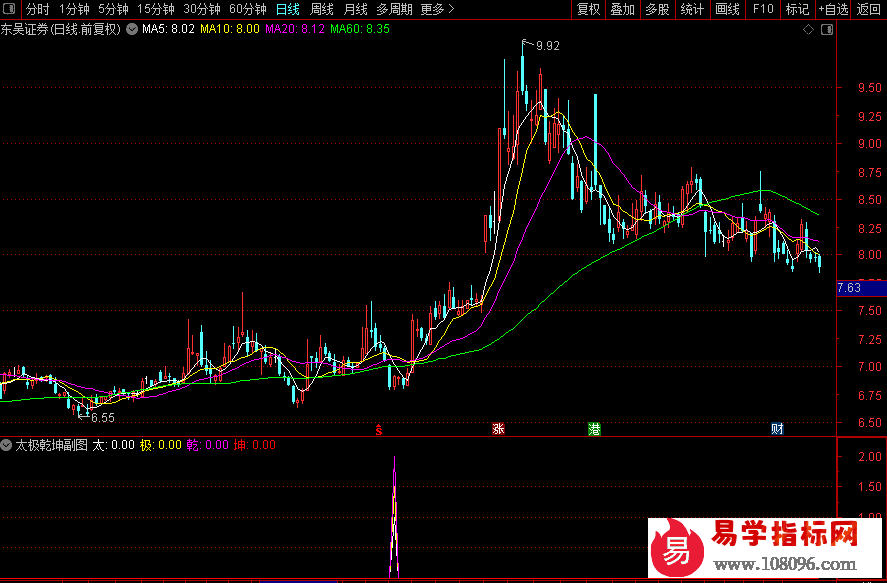Click the 7.63 current price tag
887x583 pixels.
tap(861, 288)
